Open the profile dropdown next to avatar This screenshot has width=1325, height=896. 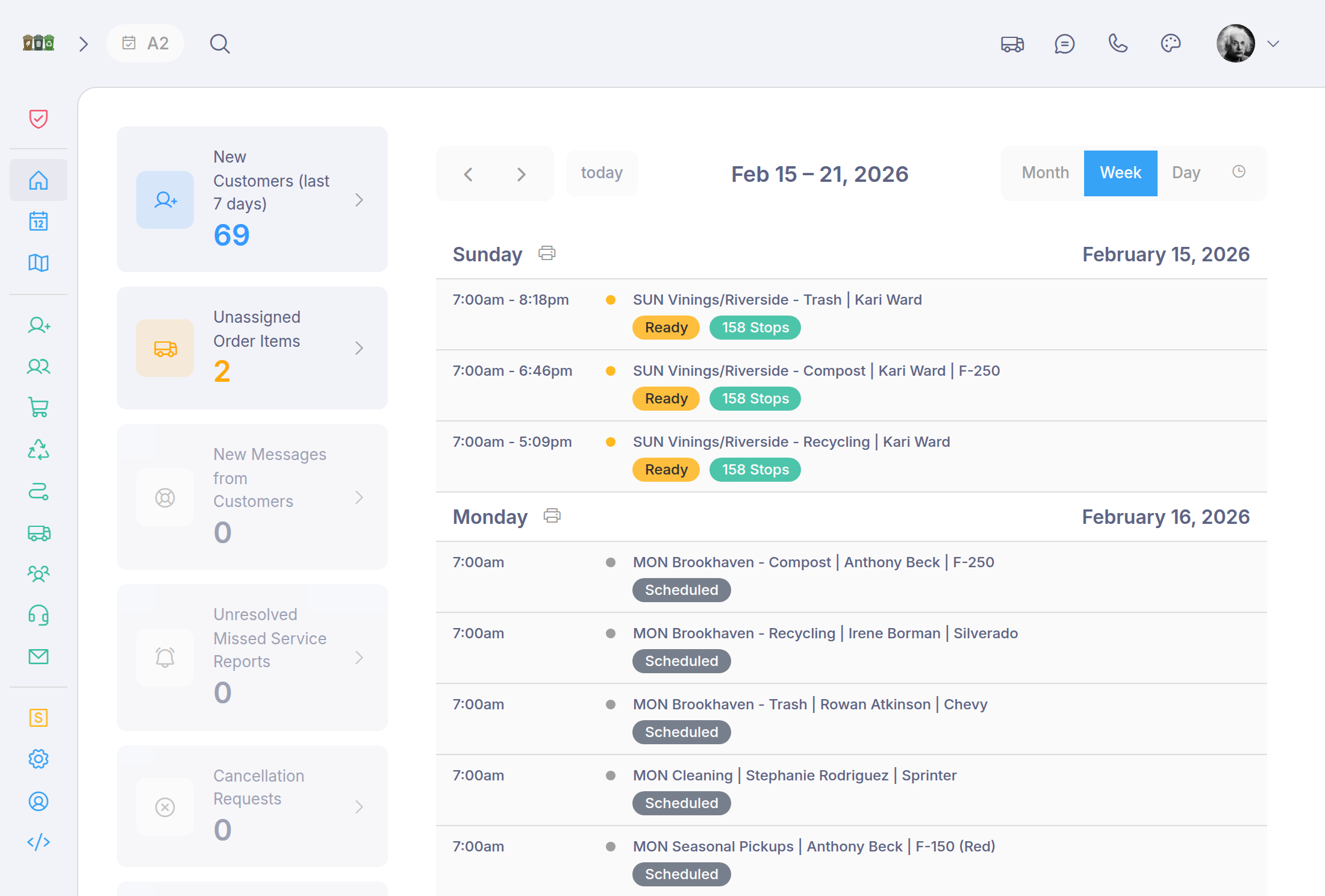[1273, 43]
